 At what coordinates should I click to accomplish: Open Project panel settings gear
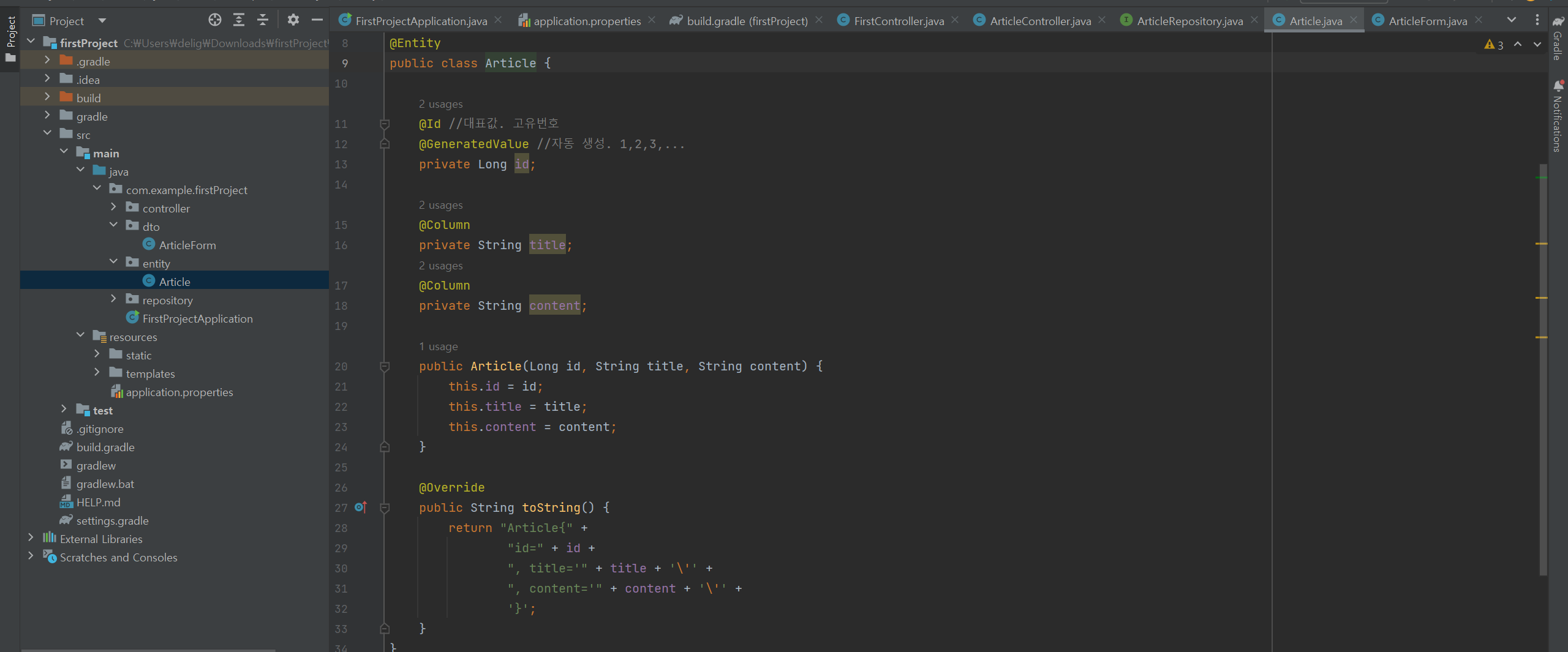tap(293, 20)
